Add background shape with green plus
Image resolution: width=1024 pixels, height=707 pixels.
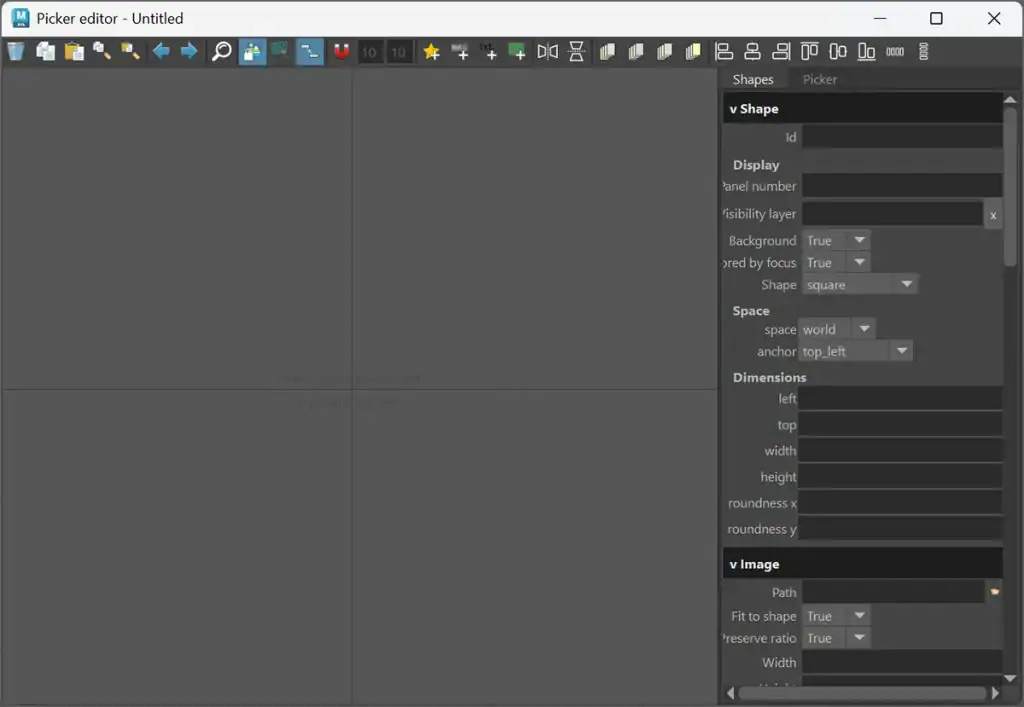[x=517, y=51]
